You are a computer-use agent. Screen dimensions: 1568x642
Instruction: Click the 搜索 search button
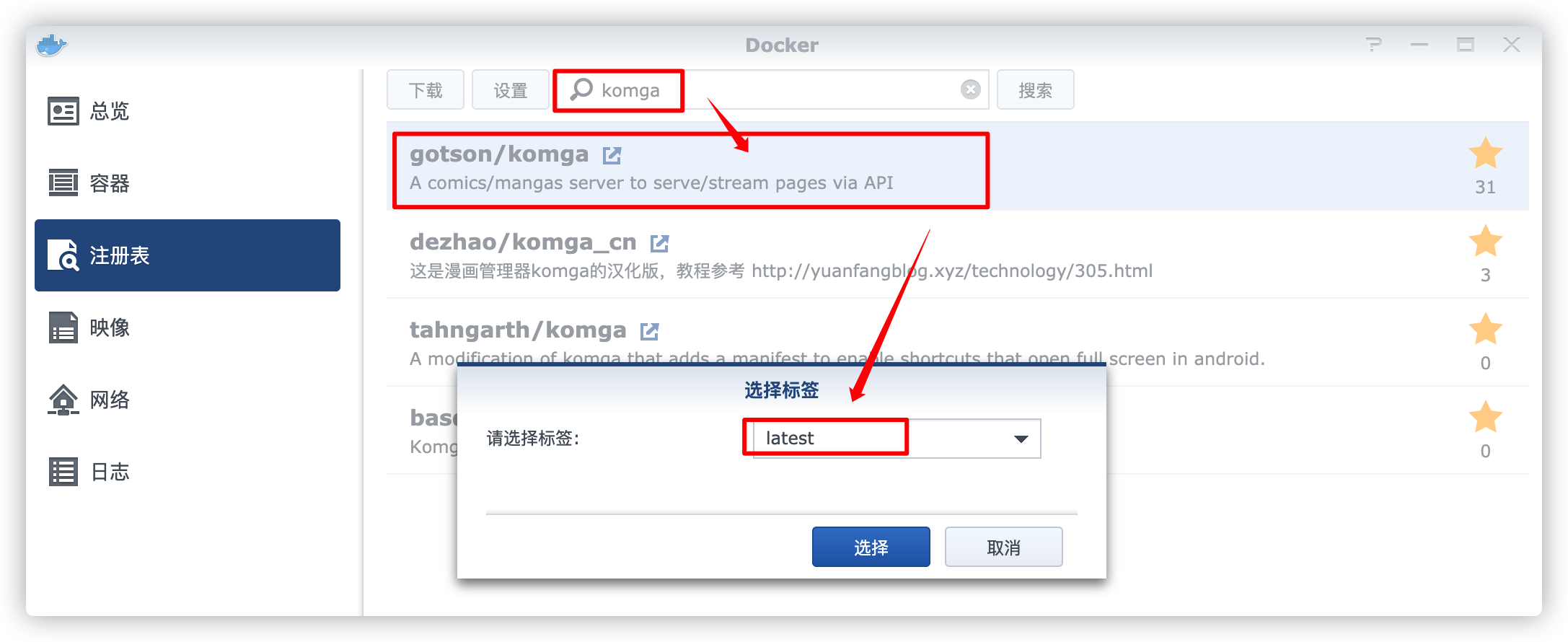click(1035, 90)
